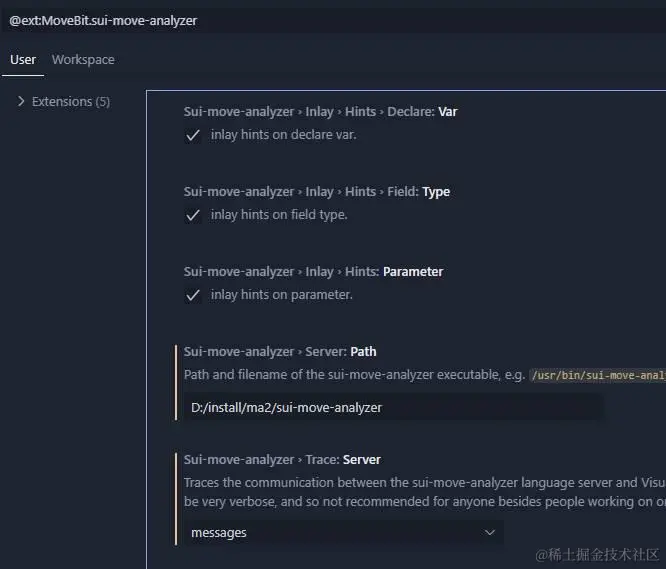The image size is (666, 569).
Task: Click the Trace Server dropdown arrow
Action: 490,533
